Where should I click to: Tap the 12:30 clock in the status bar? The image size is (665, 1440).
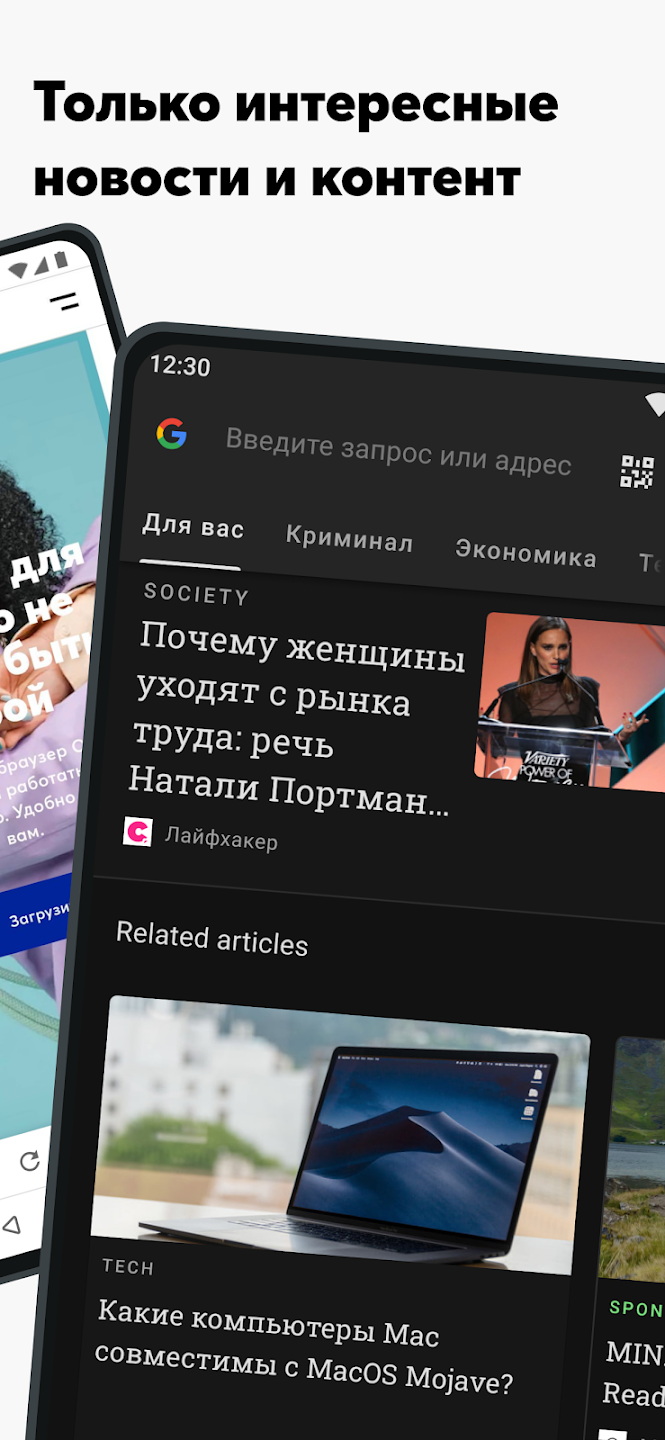180,366
